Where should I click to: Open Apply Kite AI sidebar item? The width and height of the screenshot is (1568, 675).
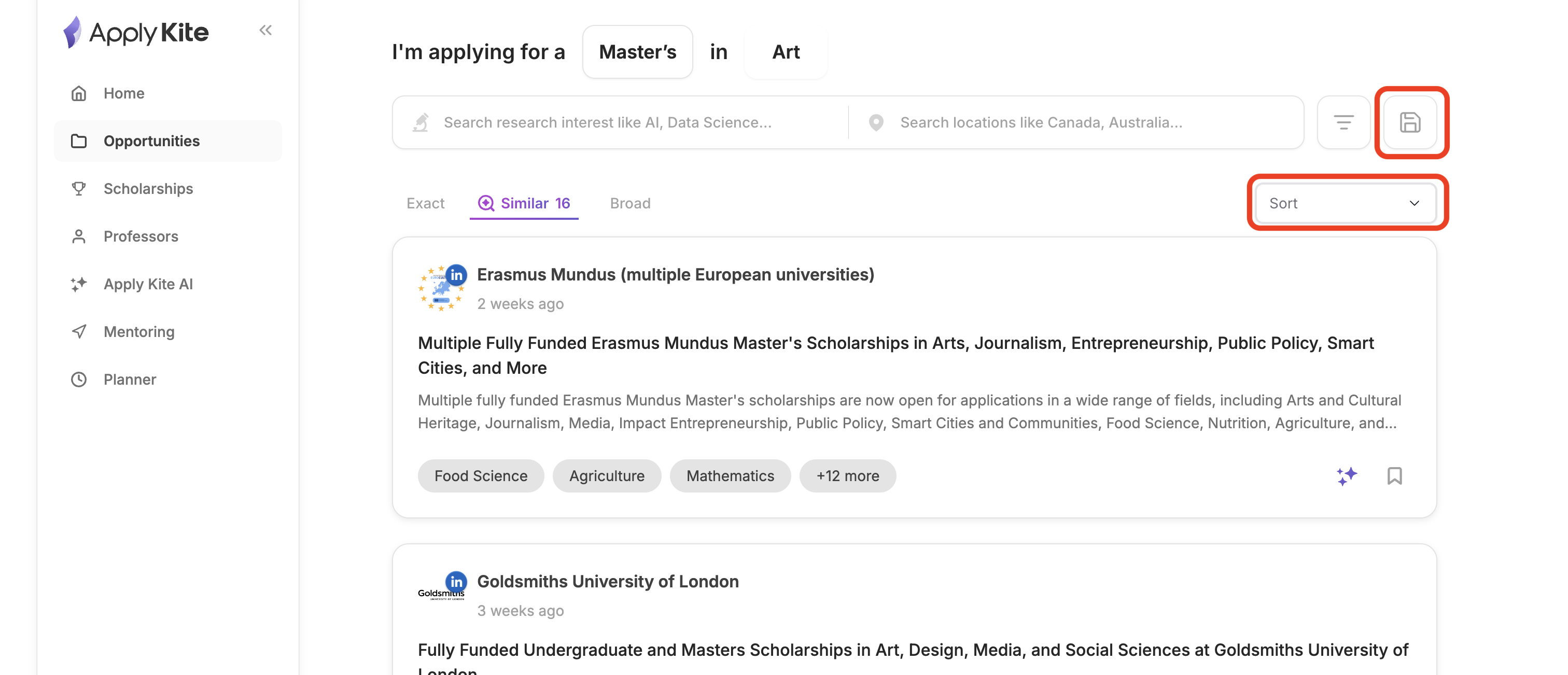148,284
